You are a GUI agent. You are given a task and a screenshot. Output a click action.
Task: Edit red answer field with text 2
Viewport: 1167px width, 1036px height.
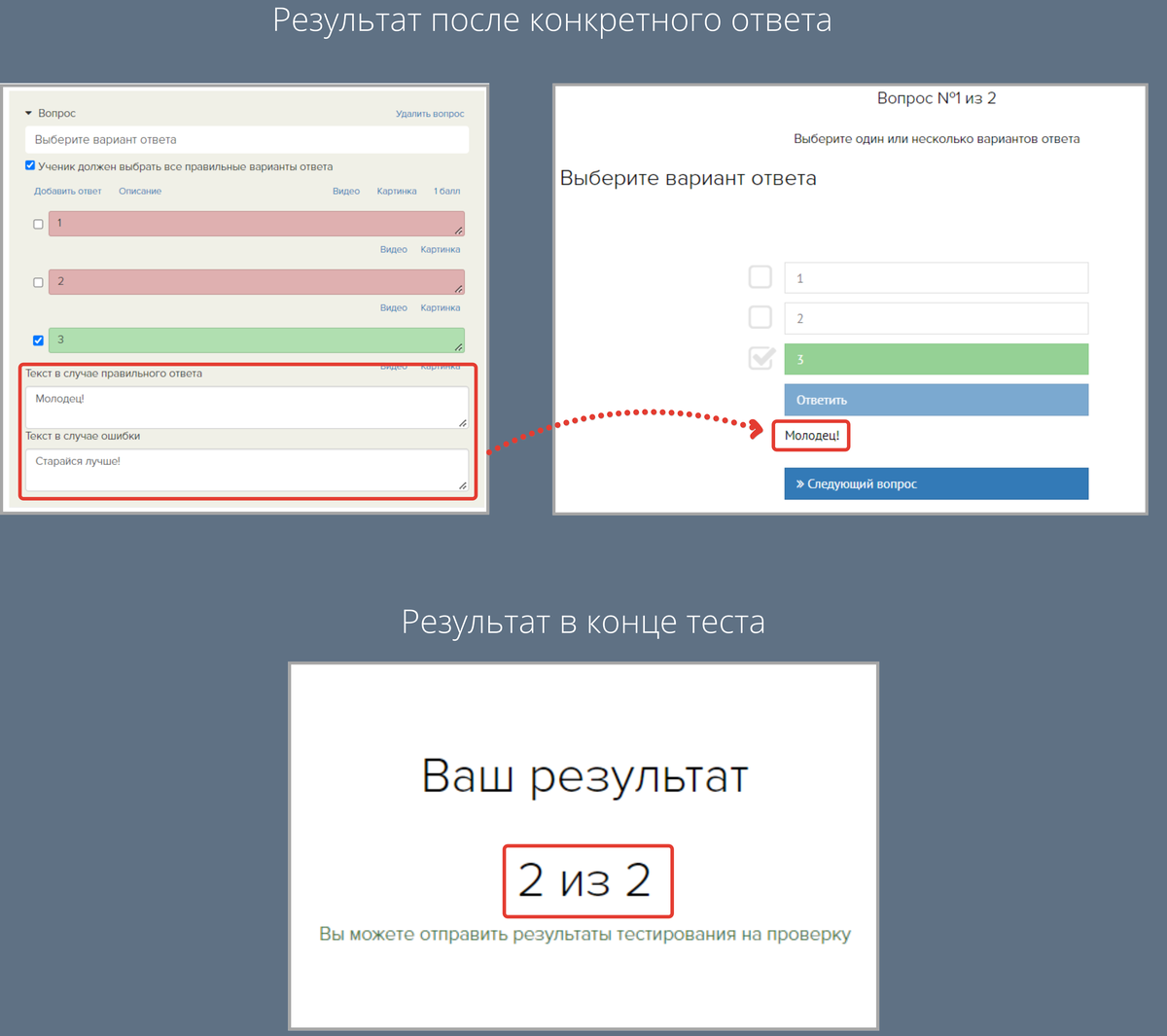pyautogui.click(x=257, y=282)
